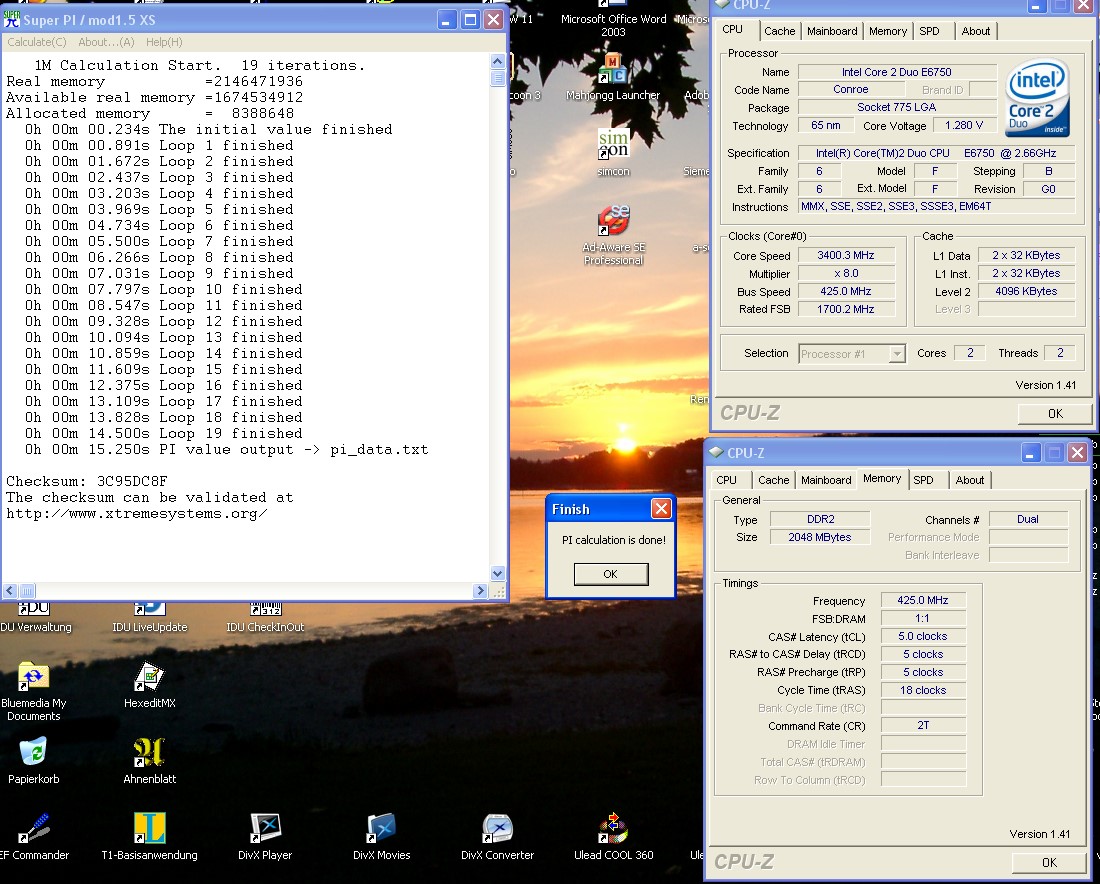Screen dimensions: 1100x884
Task: Open the Papierkorb recycle bin icon
Action: click(33, 753)
